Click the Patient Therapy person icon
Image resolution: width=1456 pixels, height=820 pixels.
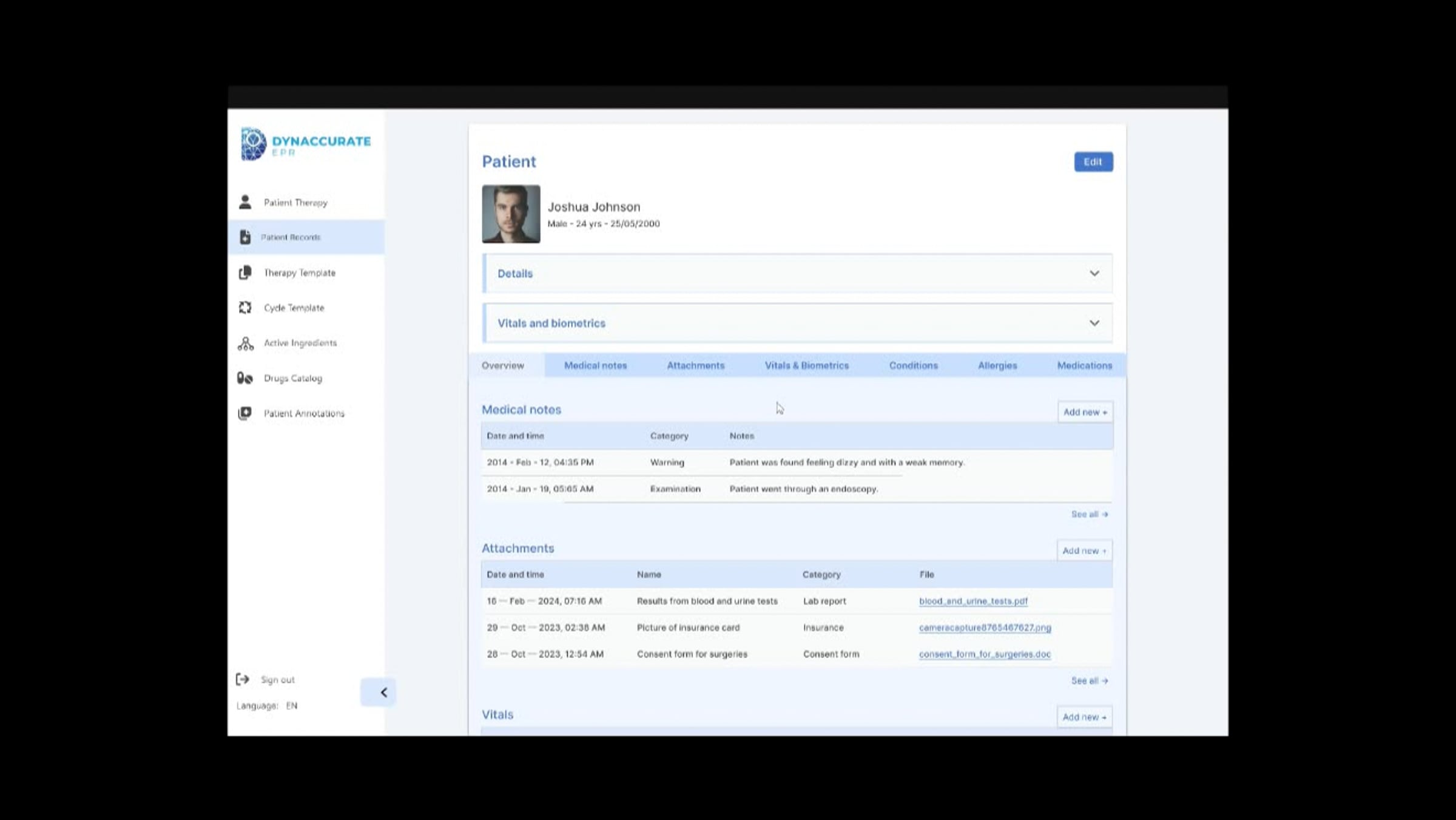tap(245, 202)
